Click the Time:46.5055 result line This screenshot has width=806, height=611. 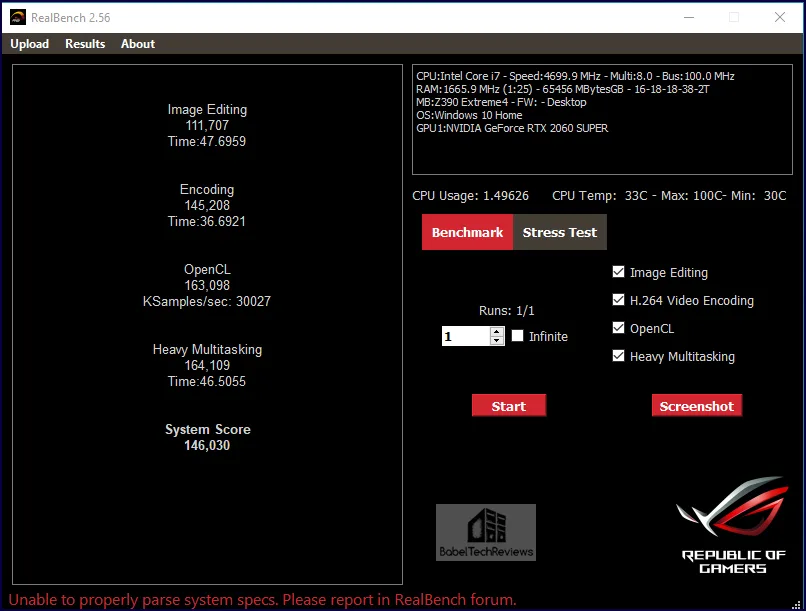tap(207, 381)
